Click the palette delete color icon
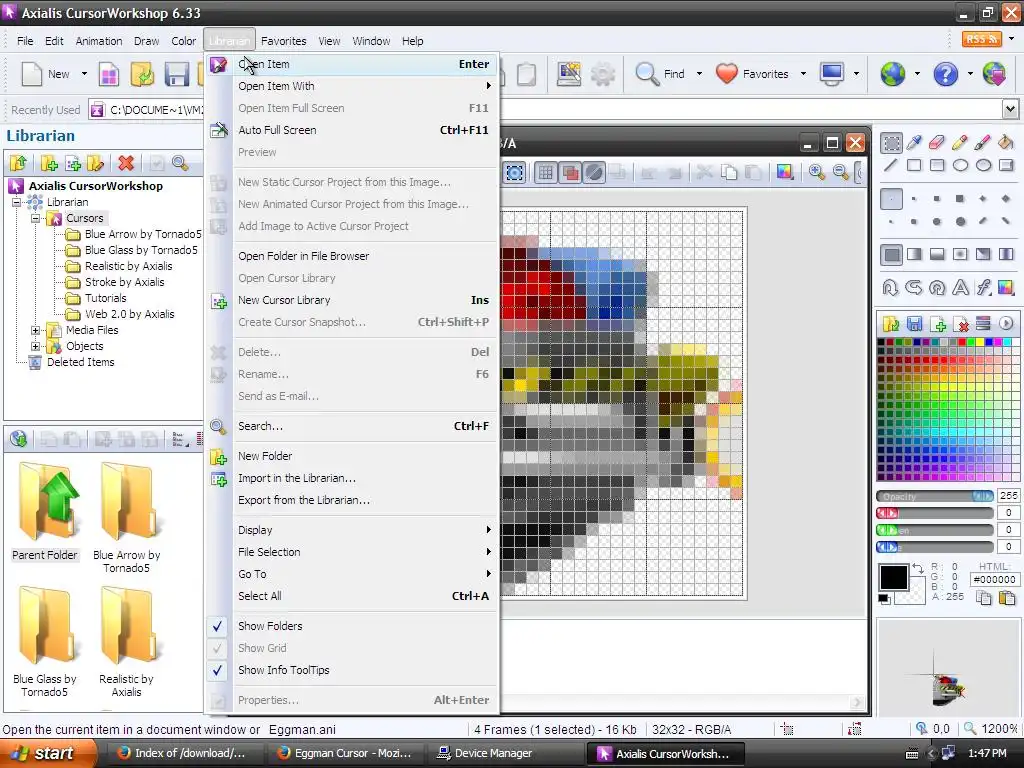 pyautogui.click(x=960, y=323)
